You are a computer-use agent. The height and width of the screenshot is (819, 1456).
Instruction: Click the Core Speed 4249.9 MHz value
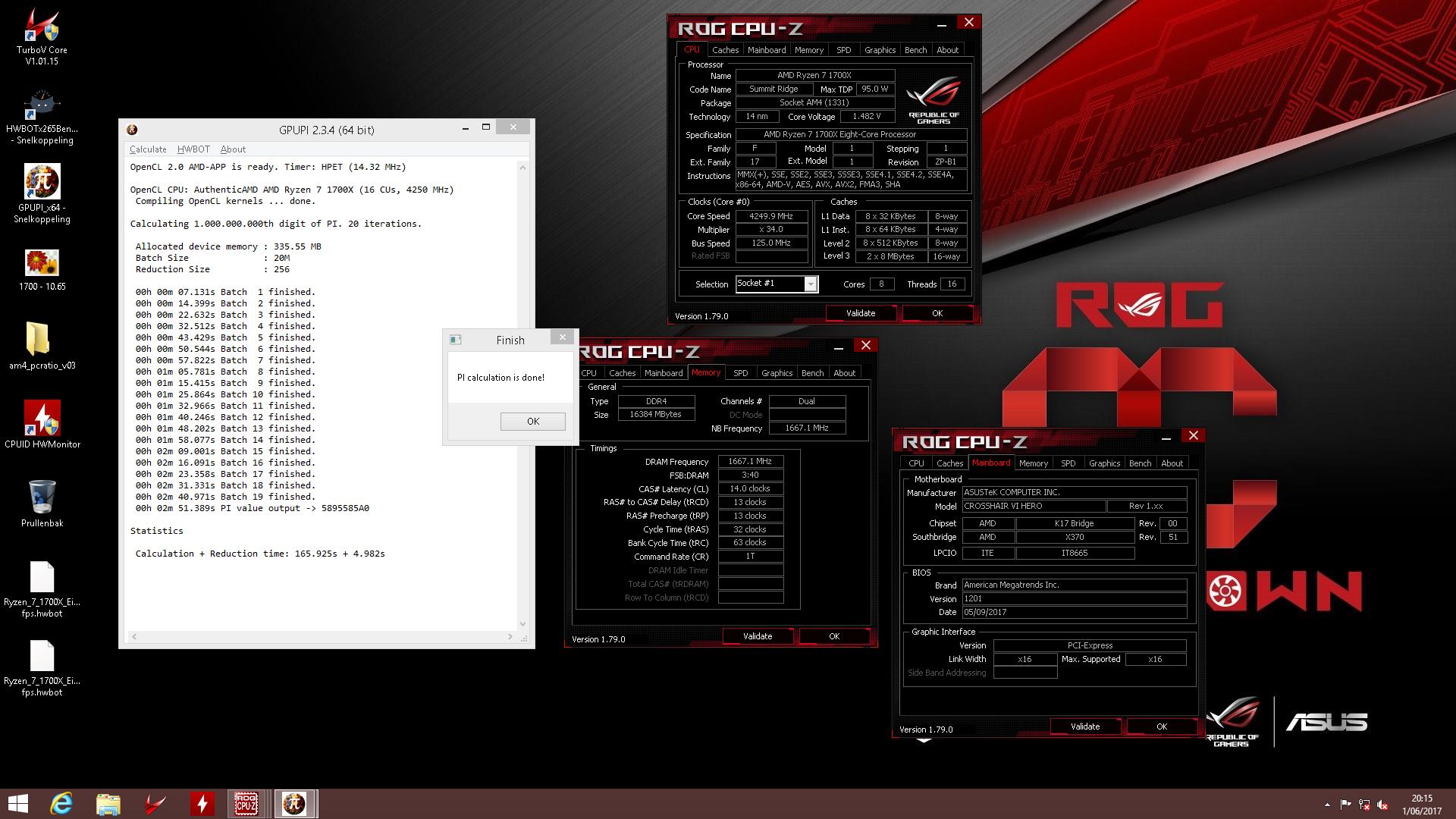(771, 216)
